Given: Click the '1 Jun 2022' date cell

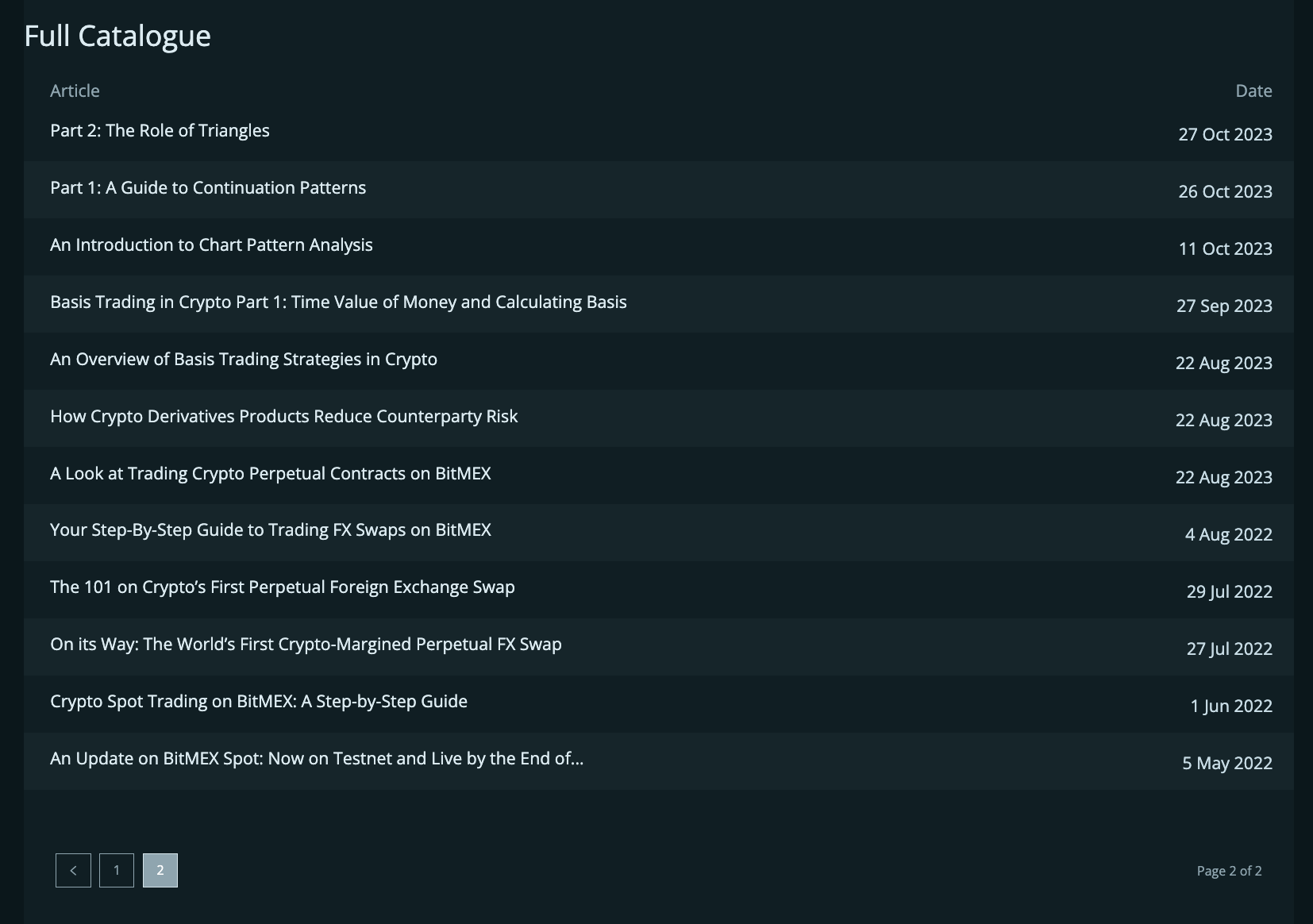Looking at the screenshot, I should [x=1231, y=706].
